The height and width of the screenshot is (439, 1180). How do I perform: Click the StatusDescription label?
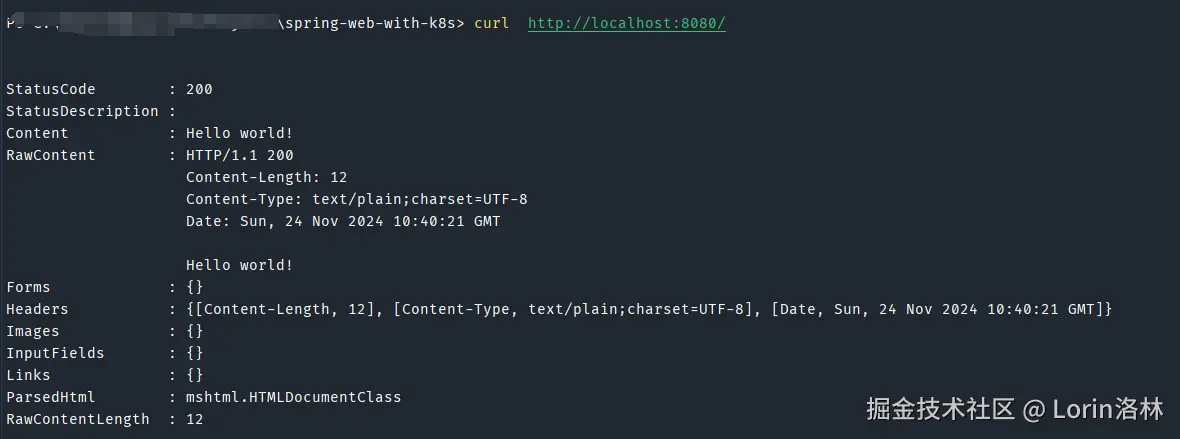(x=82, y=111)
